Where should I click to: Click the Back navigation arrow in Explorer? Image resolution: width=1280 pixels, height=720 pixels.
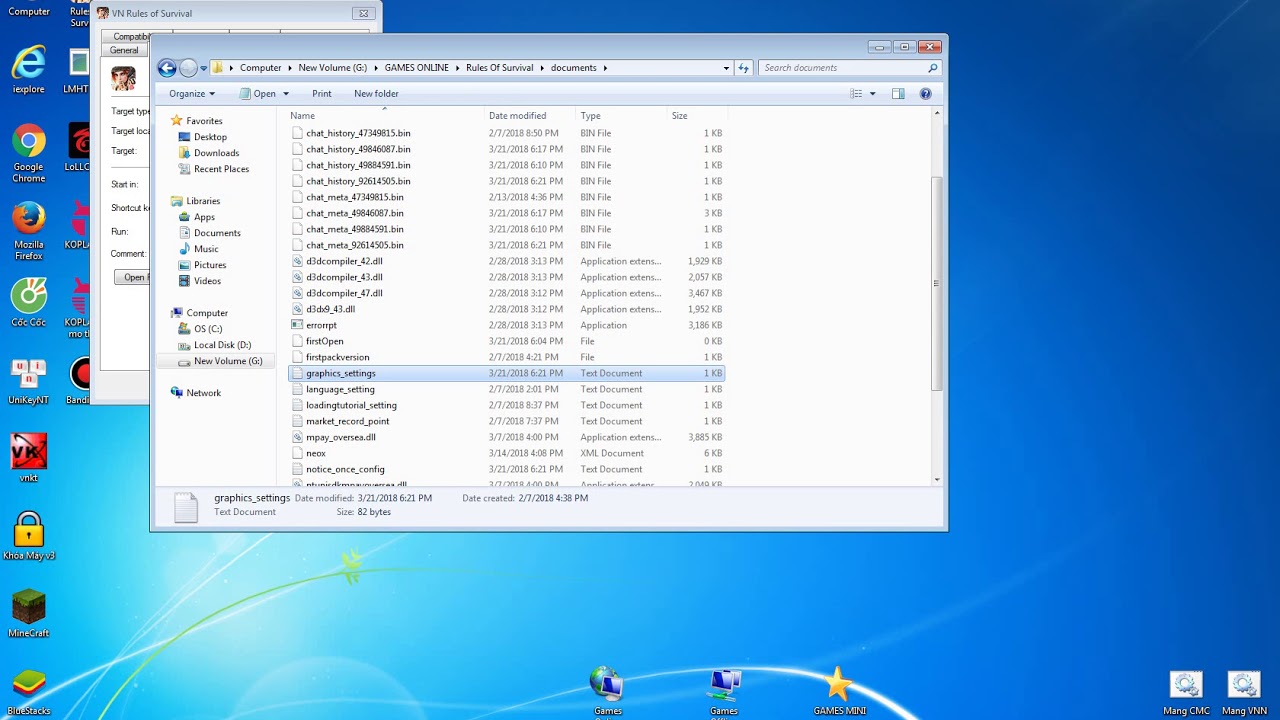click(167, 68)
